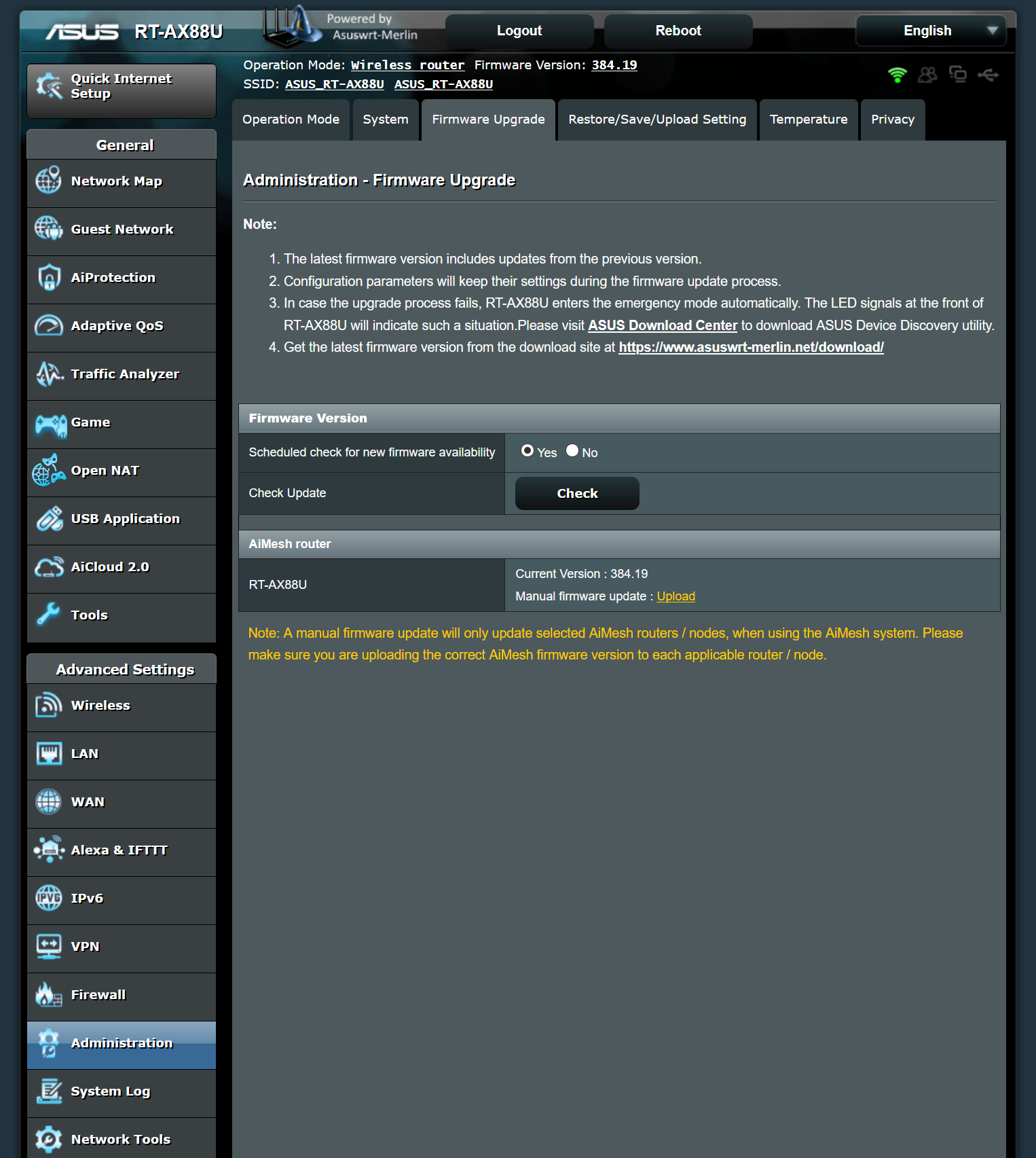Click the AiCloud 2.0 cloud icon
Viewport: 1036px width, 1158px height.
[x=49, y=566]
